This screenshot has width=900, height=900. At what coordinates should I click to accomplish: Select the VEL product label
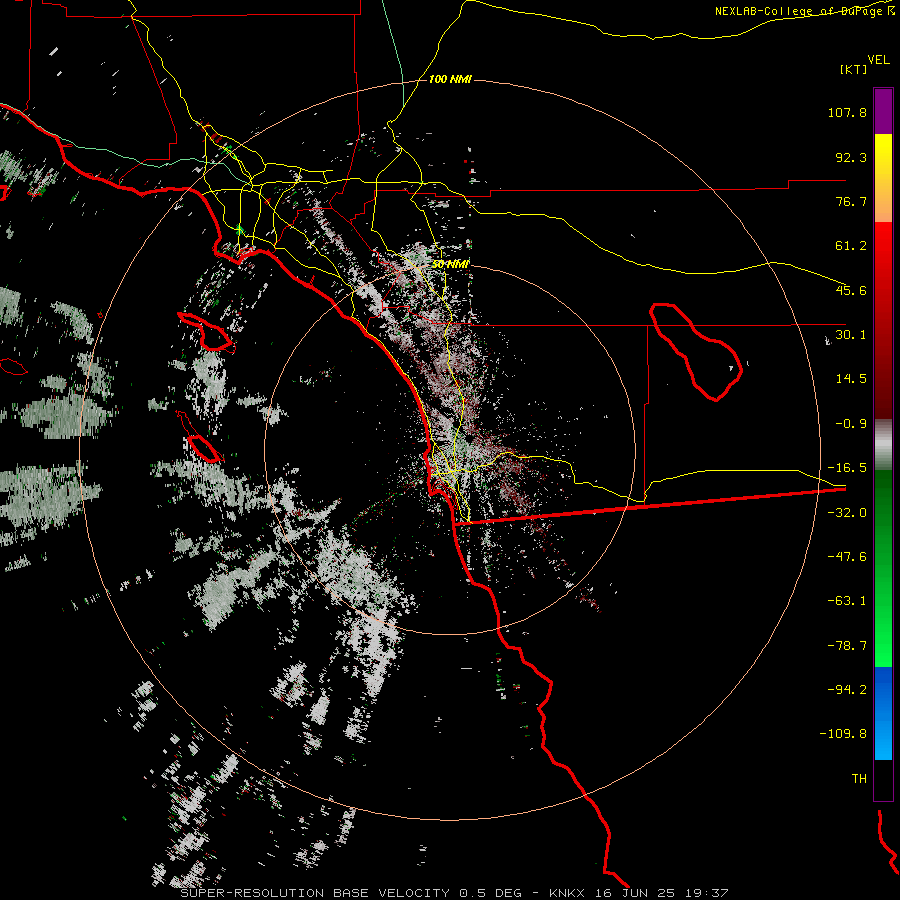[878, 59]
